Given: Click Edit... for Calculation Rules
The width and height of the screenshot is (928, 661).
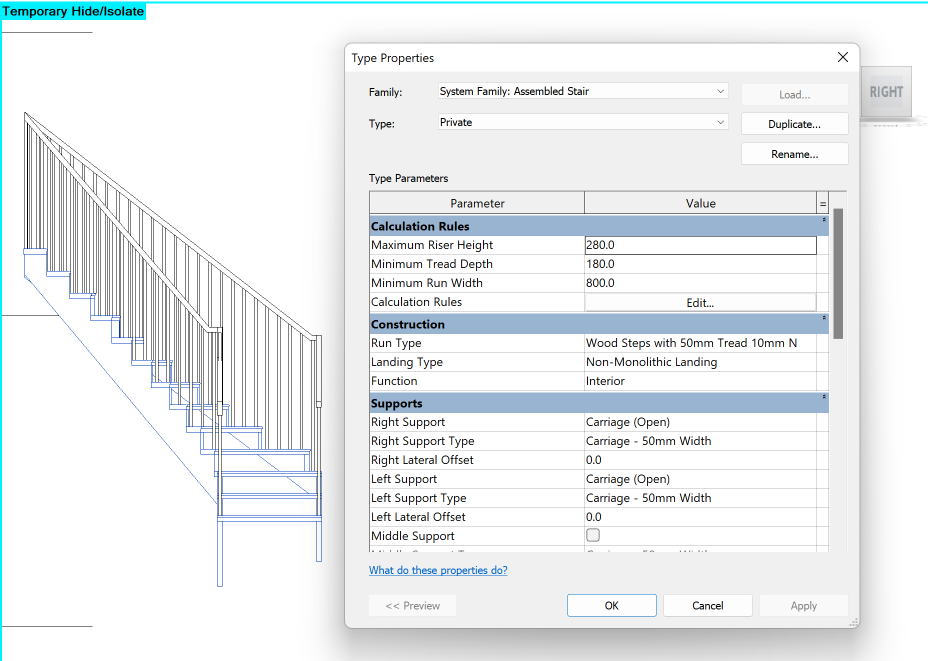Looking at the screenshot, I should pyautogui.click(x=701, y=302).
